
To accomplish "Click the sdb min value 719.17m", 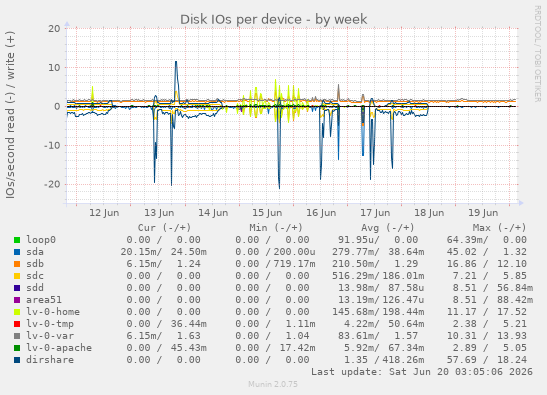I will pyautogui.click(x=294, y=264).
